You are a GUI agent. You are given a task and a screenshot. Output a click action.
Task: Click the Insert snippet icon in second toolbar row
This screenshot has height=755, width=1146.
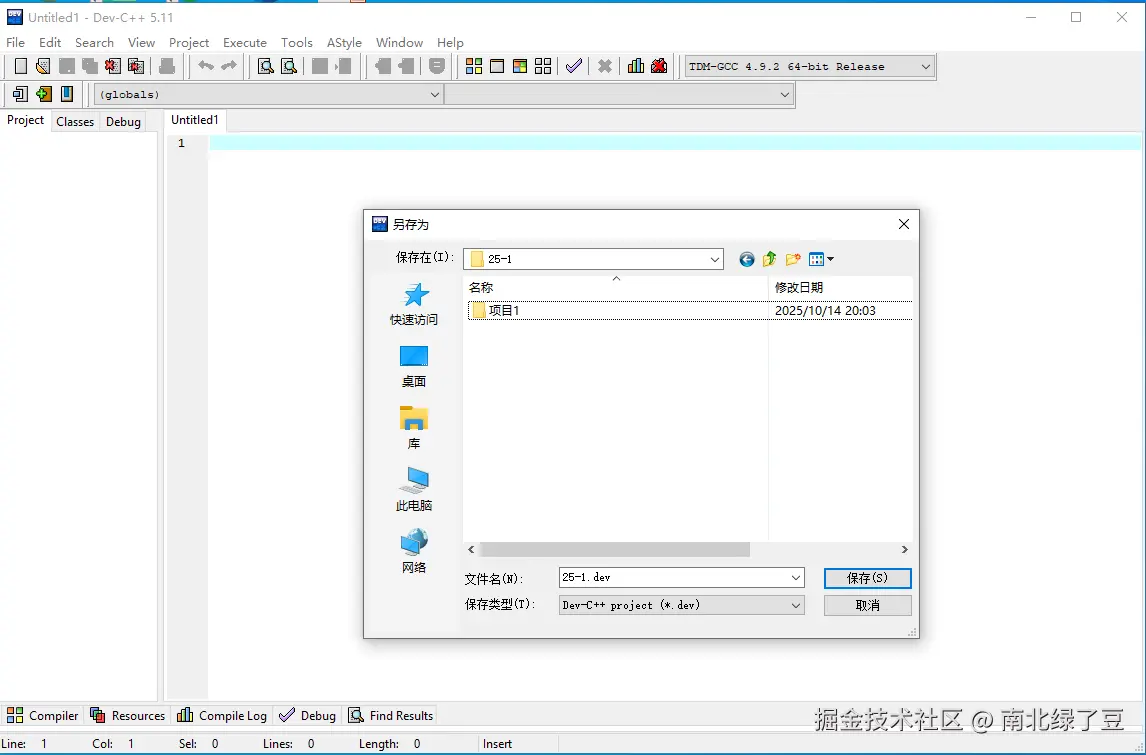tap(20, 94)
